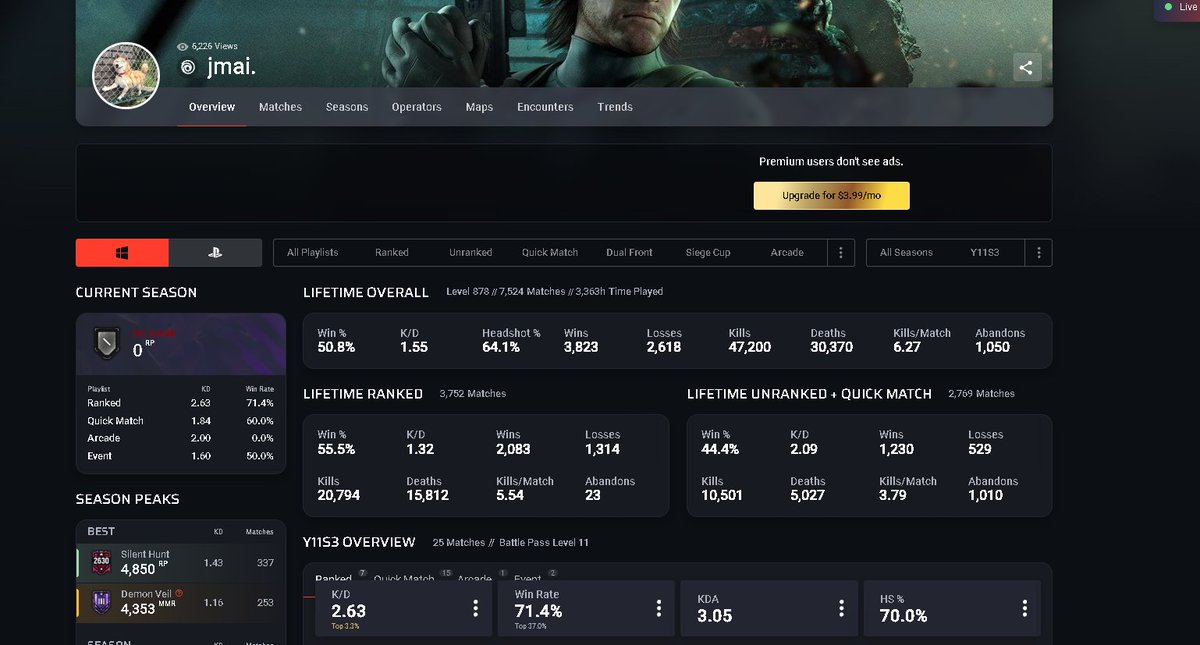Filter stats by Quick Match playlist

tap(550, 253)
